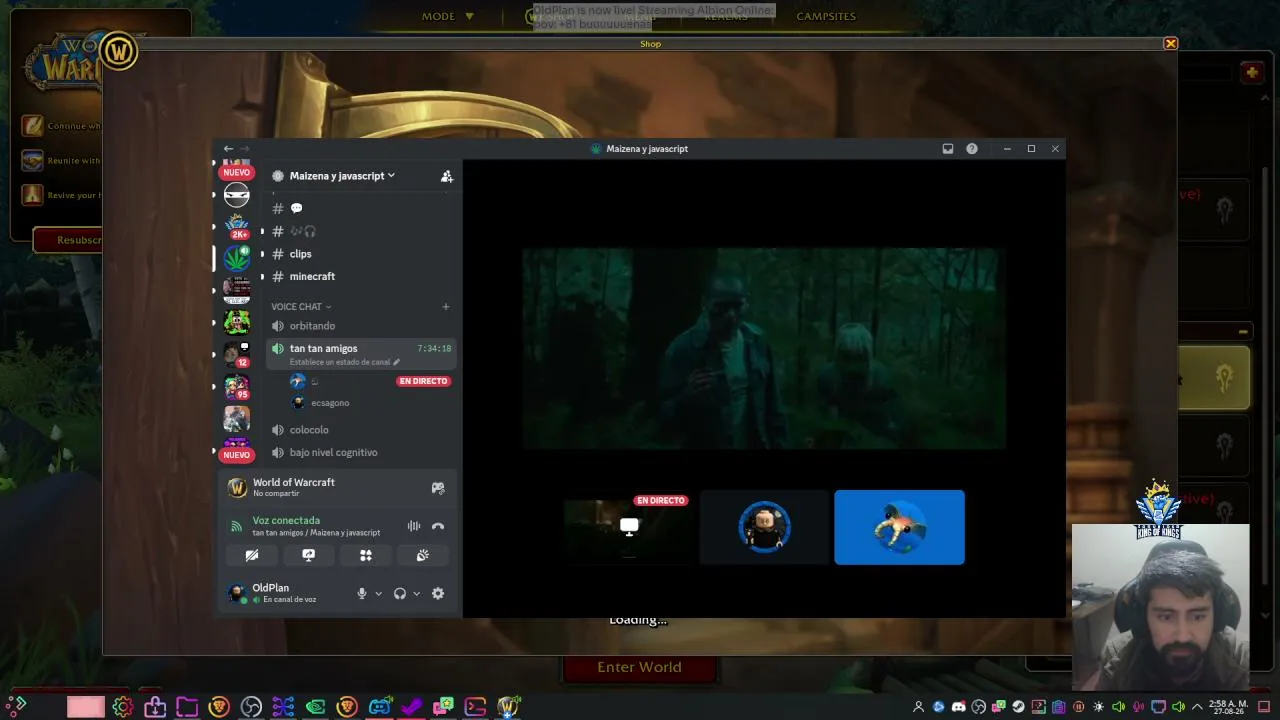Click the brightness sun icon in system tray

(1098, 708)
